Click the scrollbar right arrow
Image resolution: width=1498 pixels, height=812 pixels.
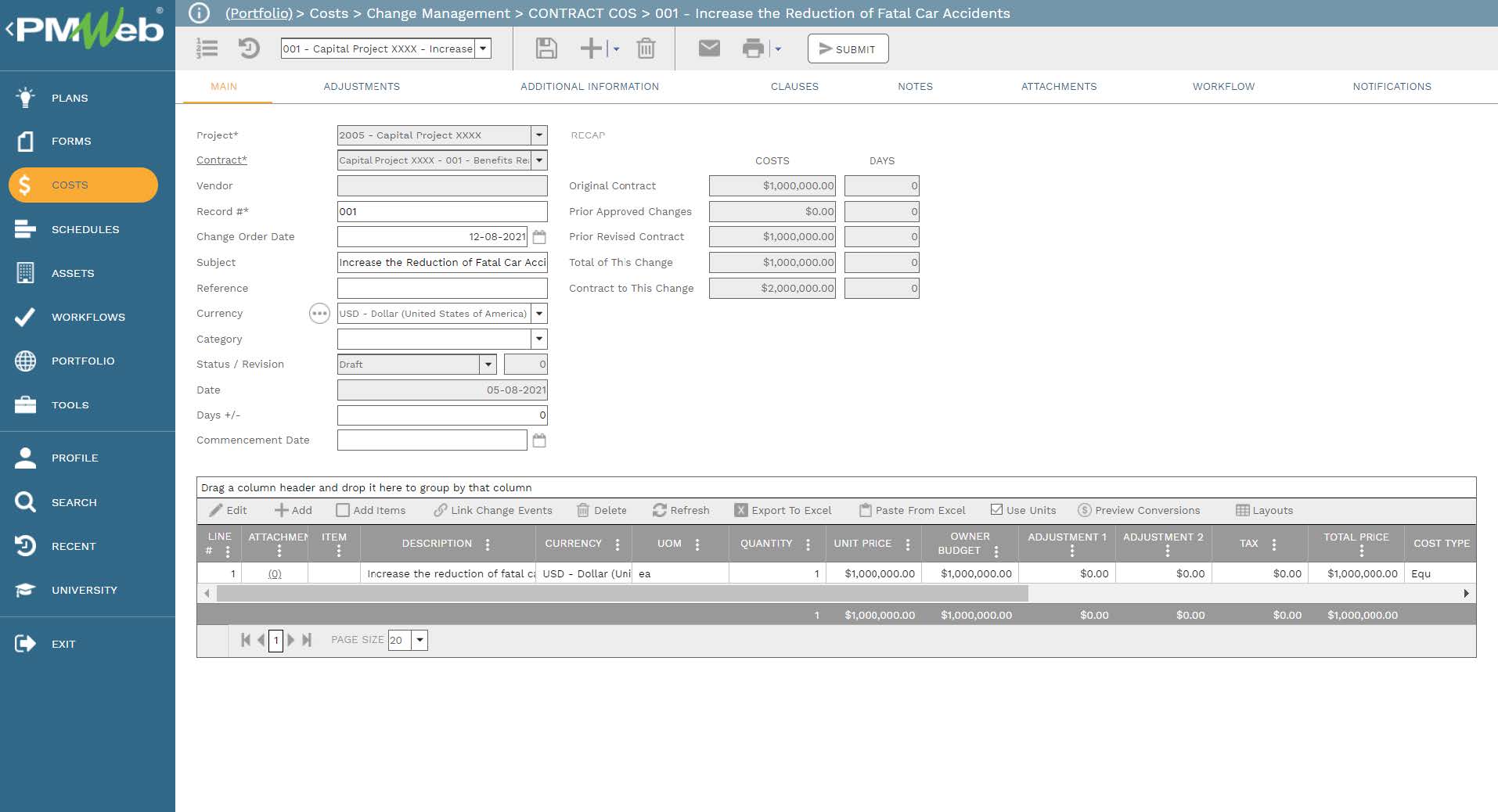1466,594
